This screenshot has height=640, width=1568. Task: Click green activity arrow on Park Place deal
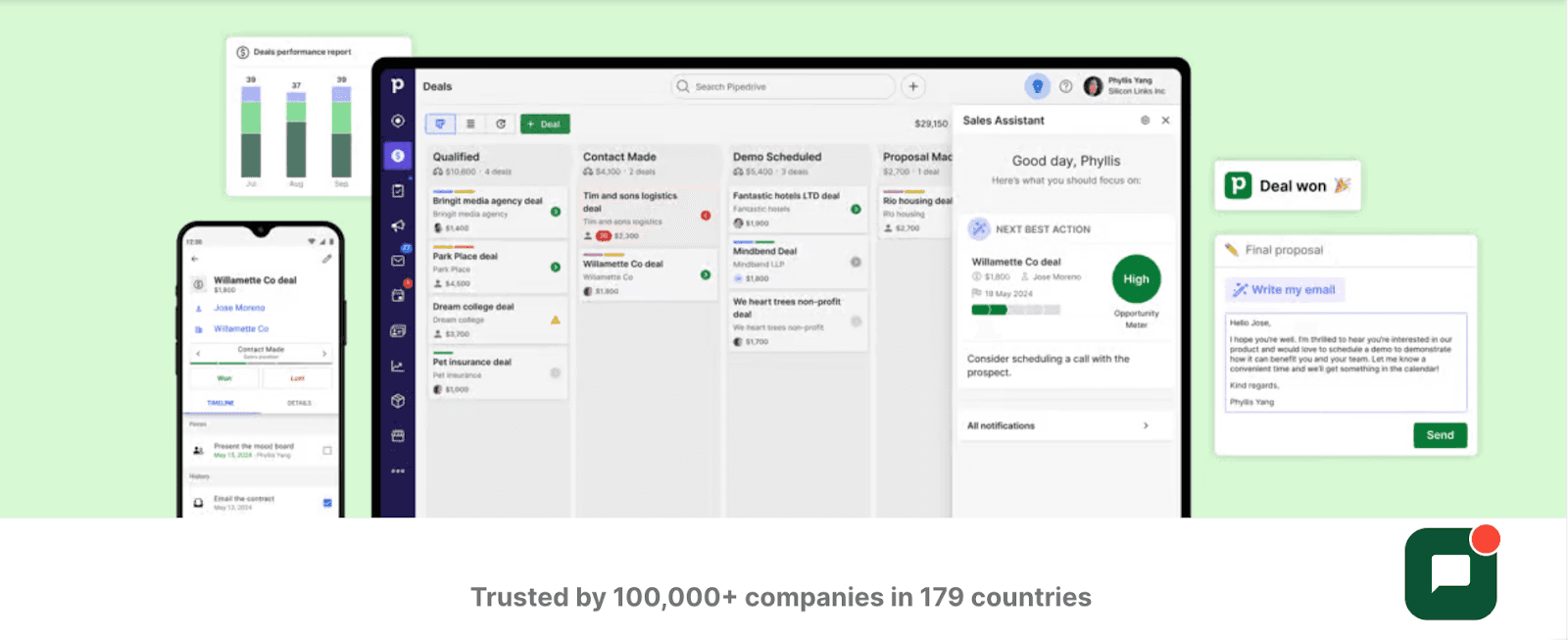coord(556,267)
